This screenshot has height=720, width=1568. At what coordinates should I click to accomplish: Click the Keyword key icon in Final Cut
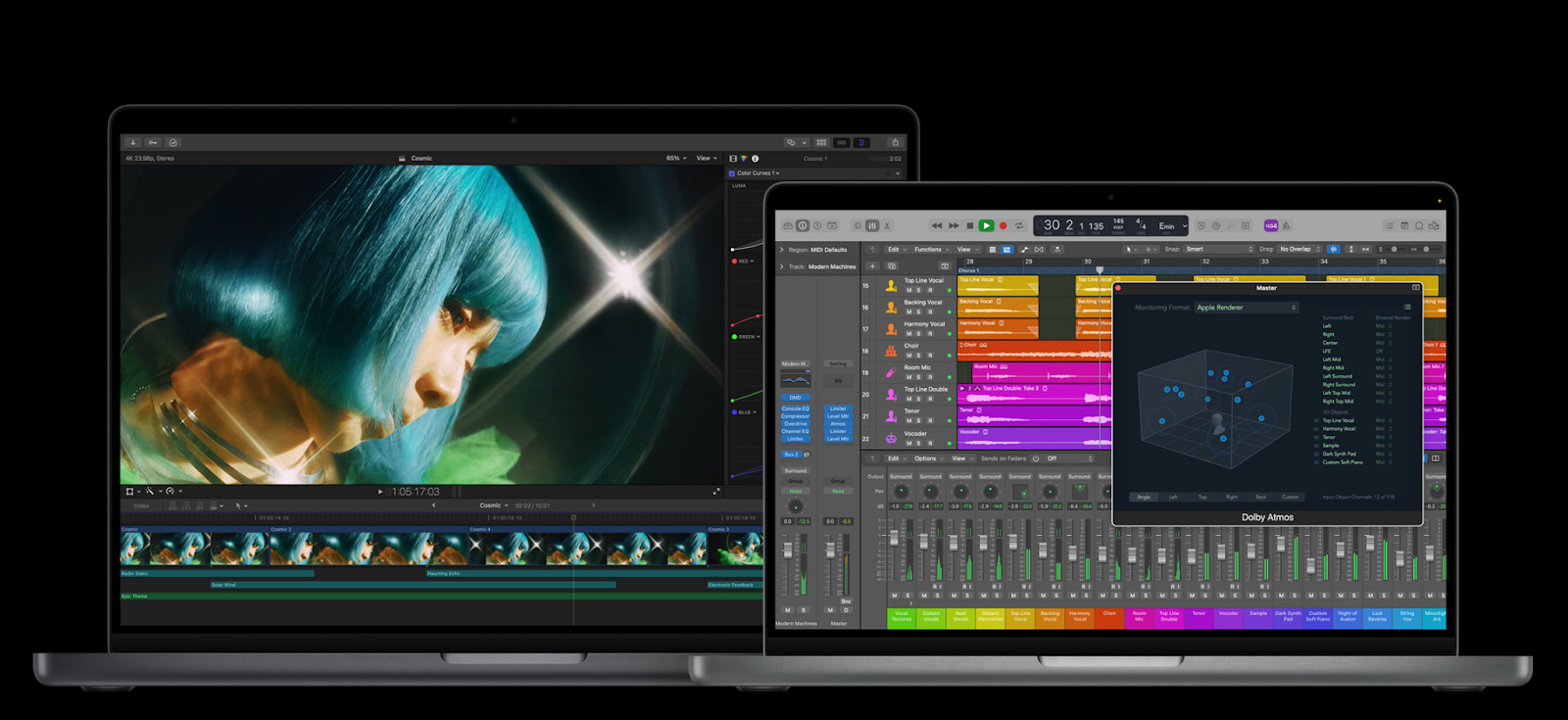pyautogui.click(x=153, y=142)
